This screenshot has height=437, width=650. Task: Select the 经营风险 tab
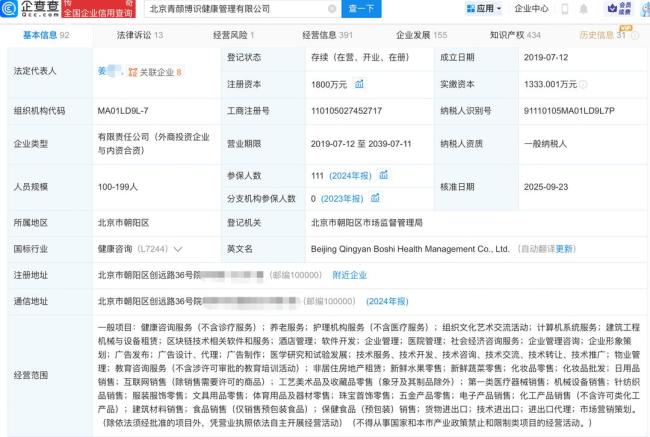(x=233, y=35)
